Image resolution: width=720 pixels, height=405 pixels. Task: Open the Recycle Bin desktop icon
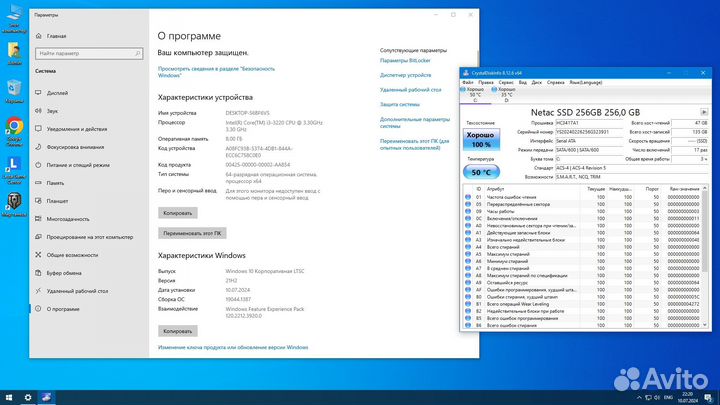pyautogui.click(x=14, y=91)
